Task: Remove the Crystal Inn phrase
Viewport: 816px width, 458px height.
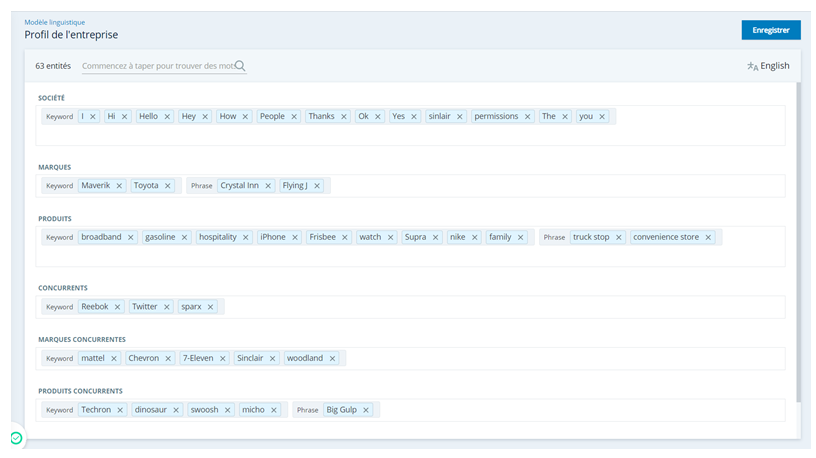Action: [x=268, y=186]
